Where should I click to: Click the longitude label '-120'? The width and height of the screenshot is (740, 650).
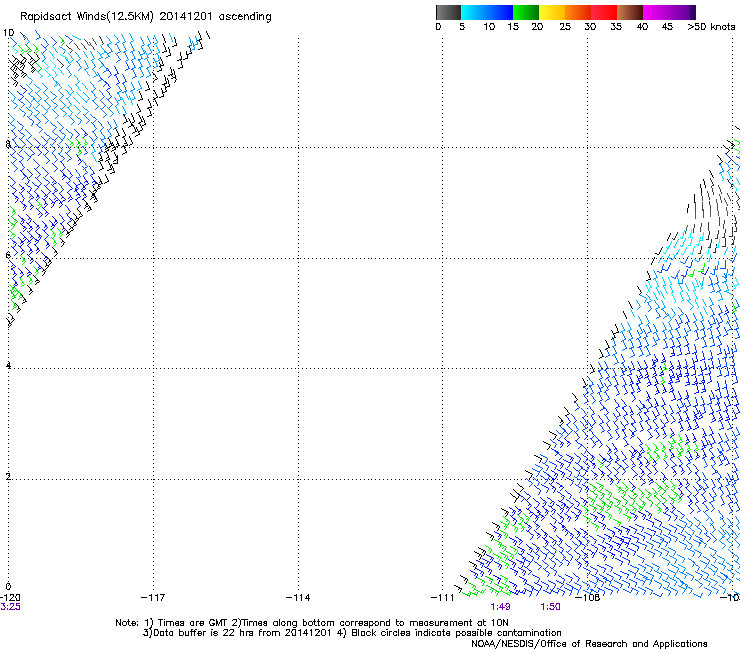[x=10, y=598]
